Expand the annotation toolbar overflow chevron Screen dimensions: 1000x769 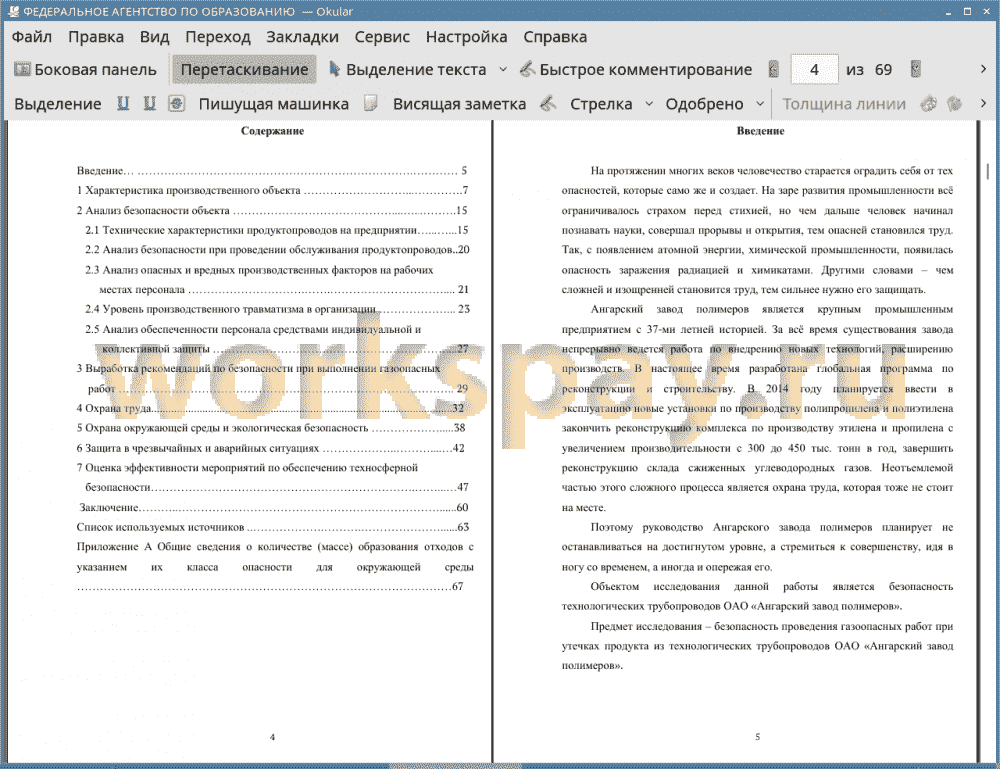pos(983,103)
